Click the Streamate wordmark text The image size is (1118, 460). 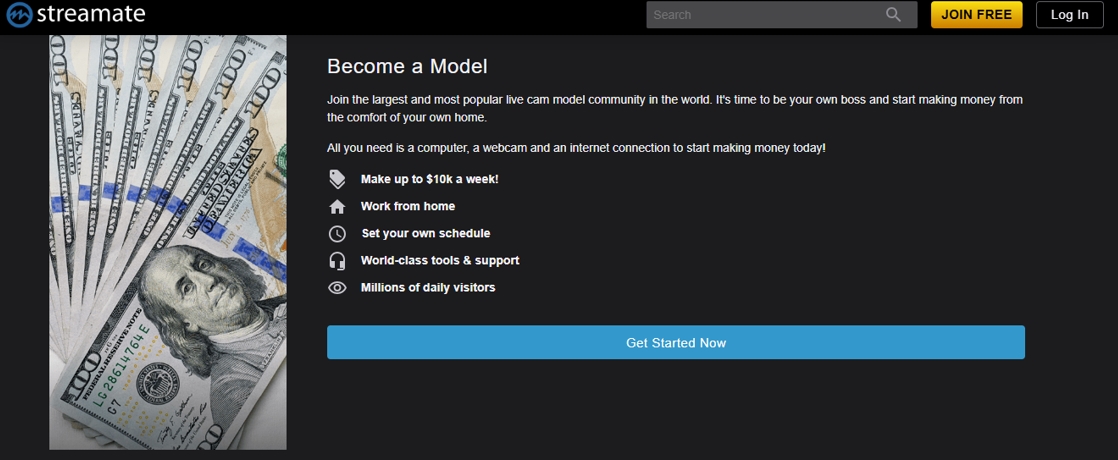pyautogui.click(x=91, y=14)
